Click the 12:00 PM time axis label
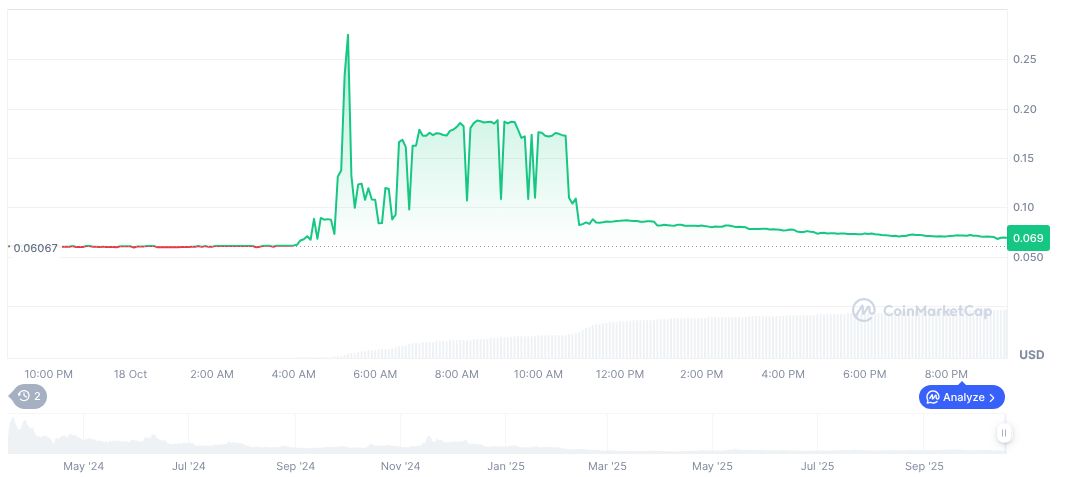Image resolution: width=1072 pixels, height=477 pixels. tap(619, 374)
